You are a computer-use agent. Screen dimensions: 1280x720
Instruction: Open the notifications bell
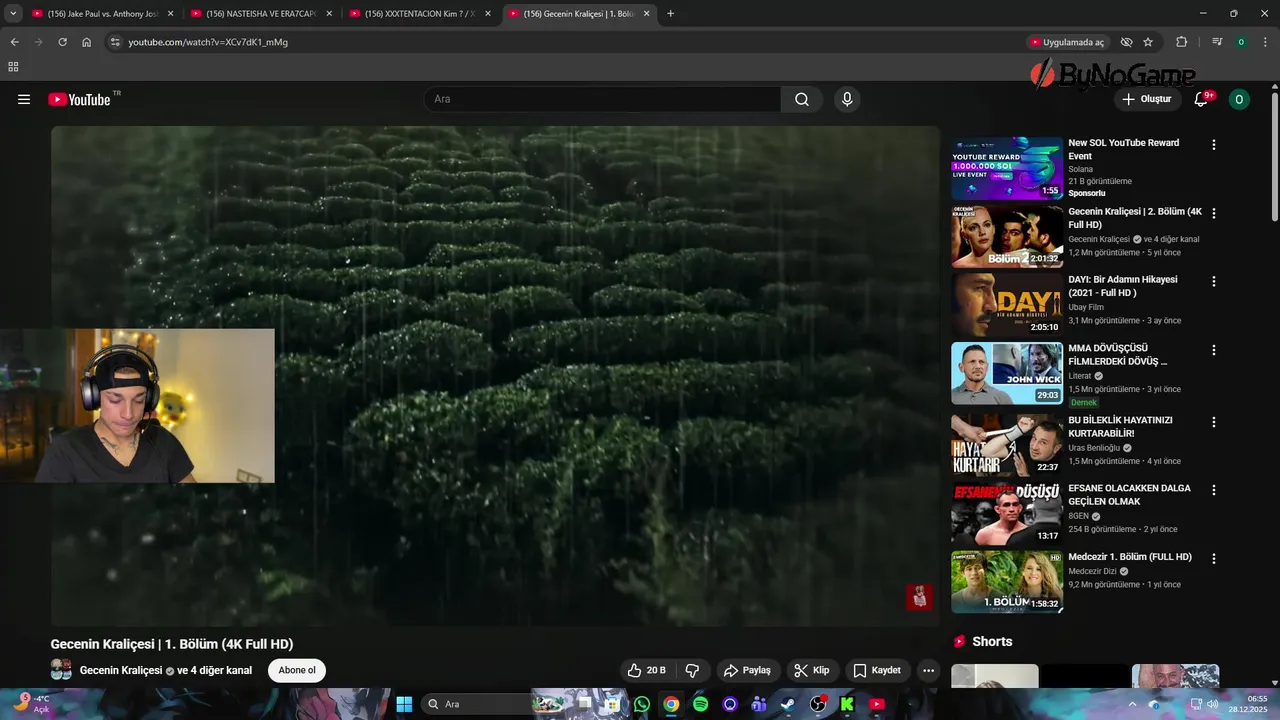(x=1202, y=99)
